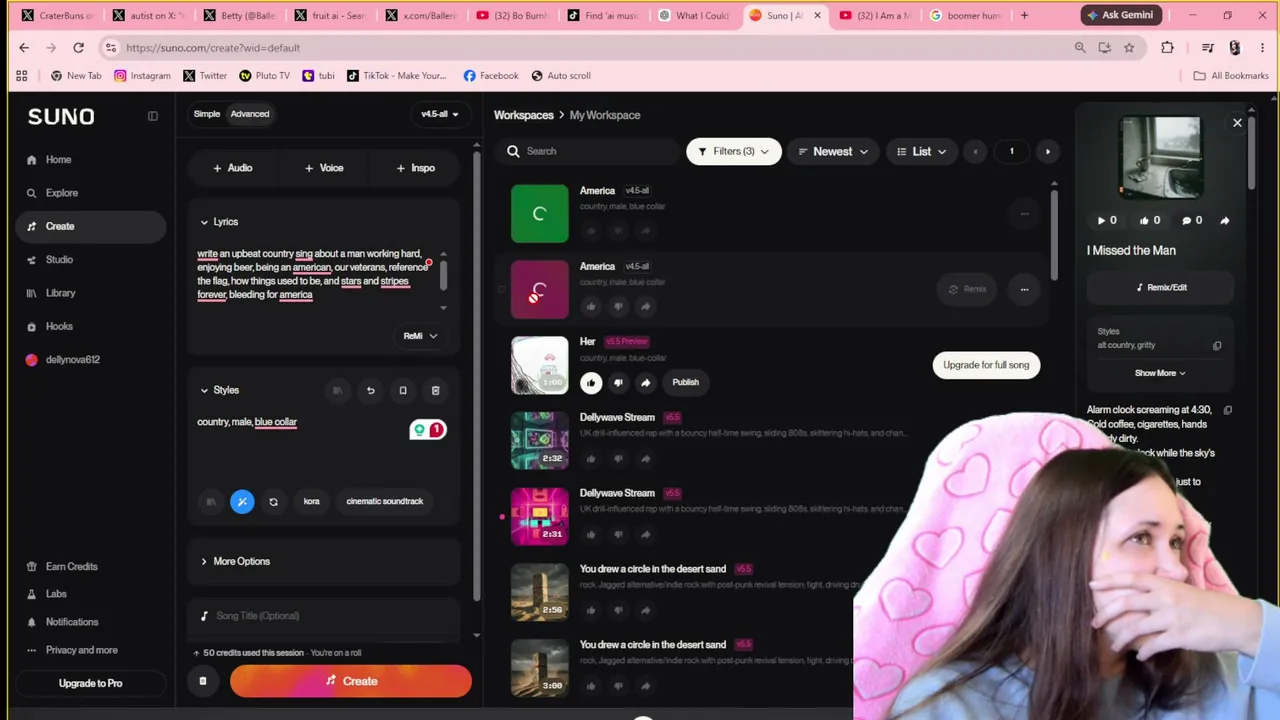Like the 'You drew a circle' track (2:56)
1280x720 pixels.
coord(591,610)
